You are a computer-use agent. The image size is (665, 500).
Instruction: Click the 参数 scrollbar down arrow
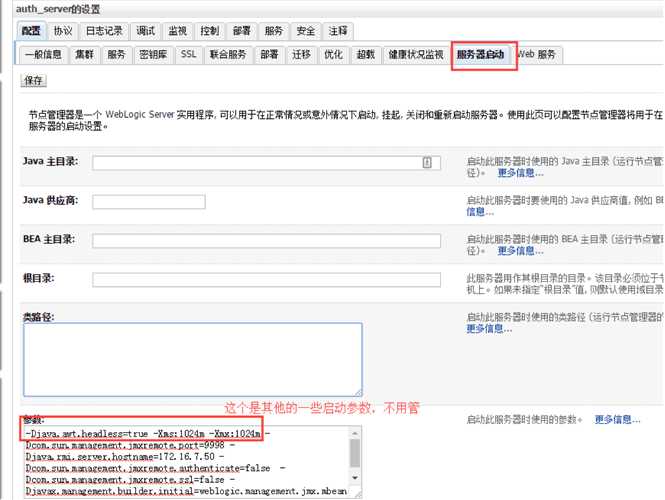355,478
